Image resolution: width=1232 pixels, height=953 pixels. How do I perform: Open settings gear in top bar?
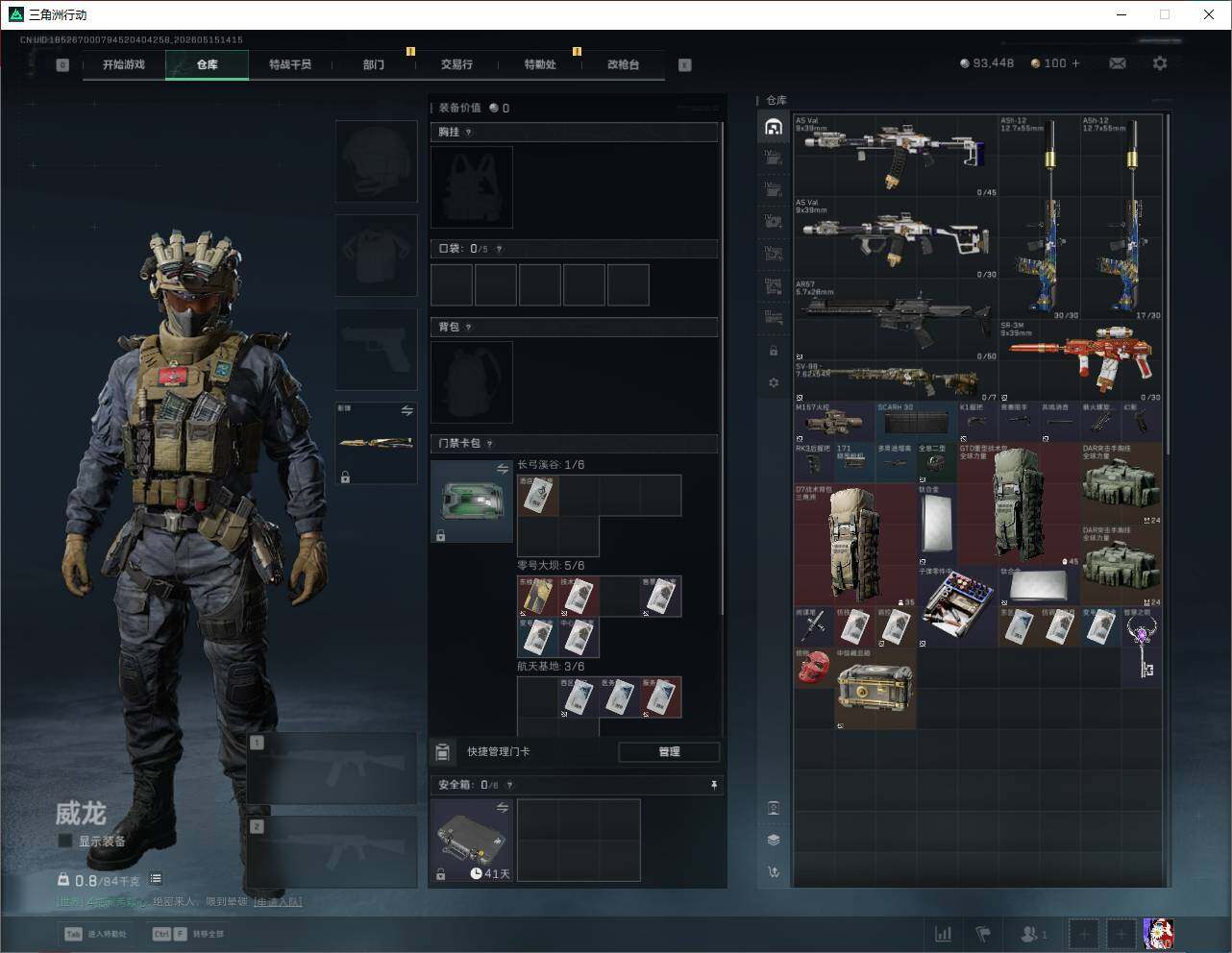1160,63
